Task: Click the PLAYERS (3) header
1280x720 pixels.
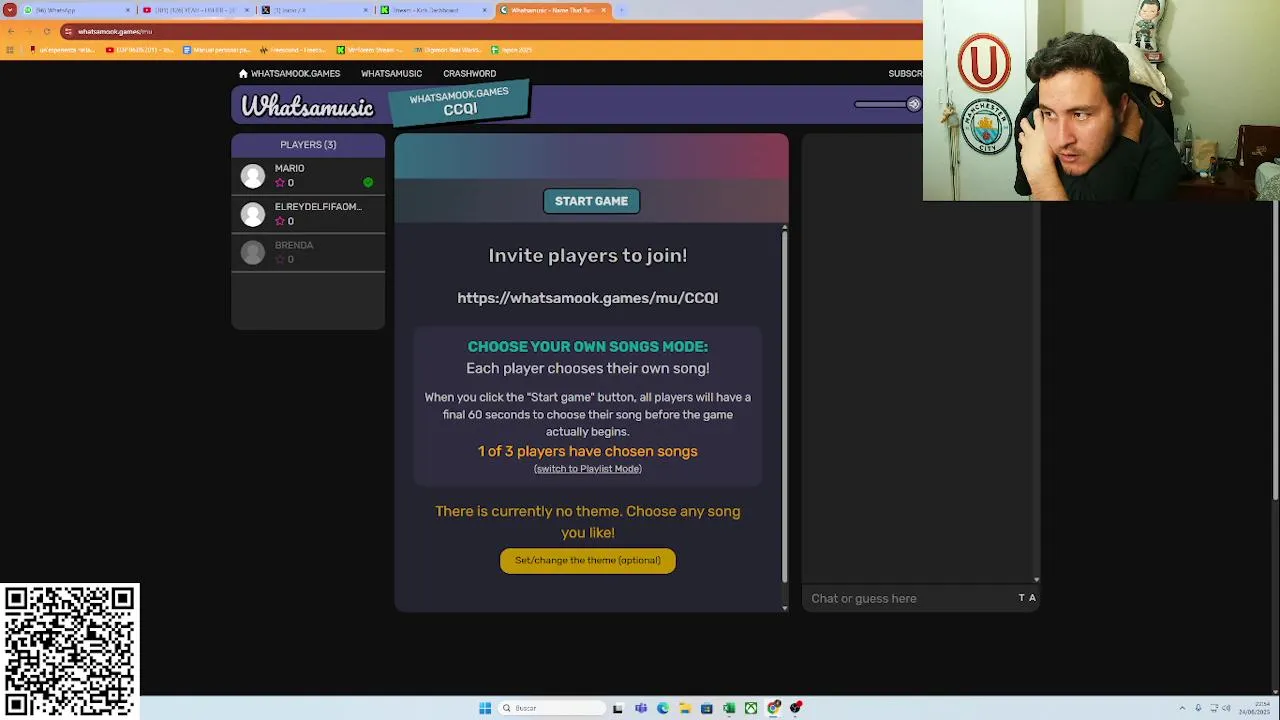Action: [x=308, y=145]
